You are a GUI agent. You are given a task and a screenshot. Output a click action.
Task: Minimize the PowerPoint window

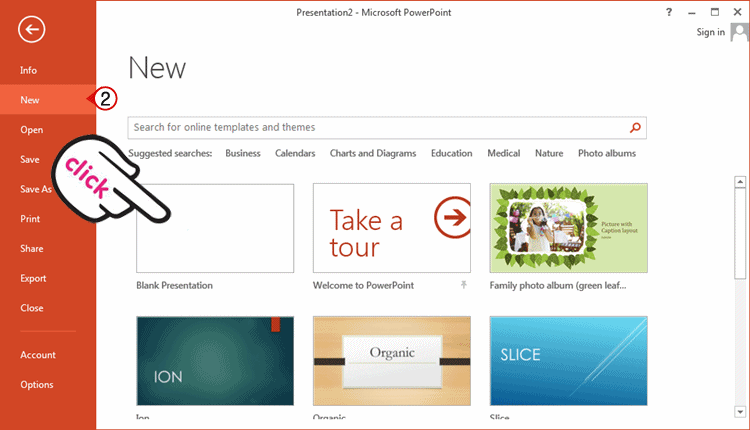[692, 12]
